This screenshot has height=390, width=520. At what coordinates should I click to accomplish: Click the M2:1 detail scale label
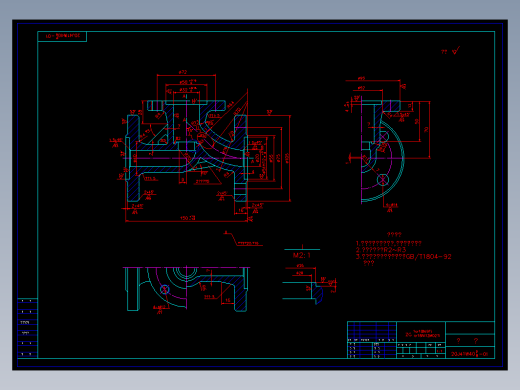click(x=302, y=255)
